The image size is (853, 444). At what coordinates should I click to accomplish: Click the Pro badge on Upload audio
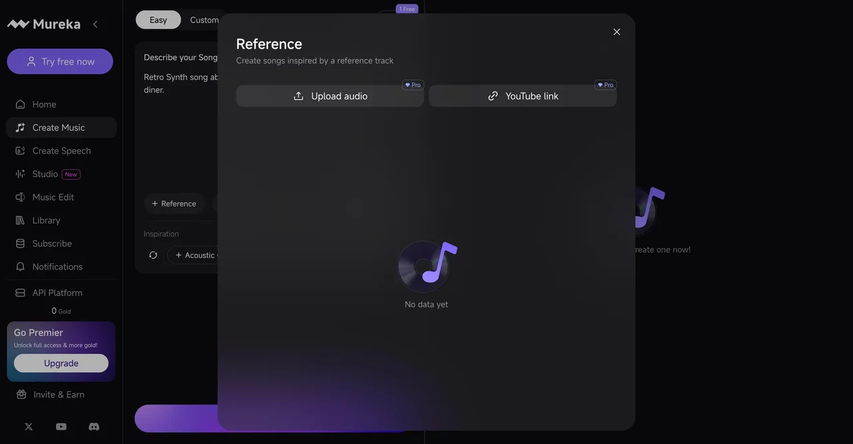tap(413, 85)
